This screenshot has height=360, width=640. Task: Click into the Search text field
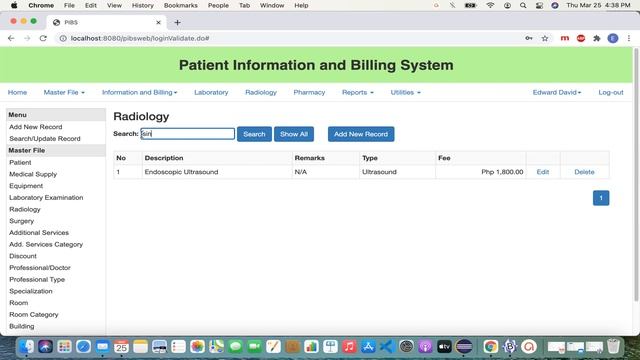click(x=188, y=133)
